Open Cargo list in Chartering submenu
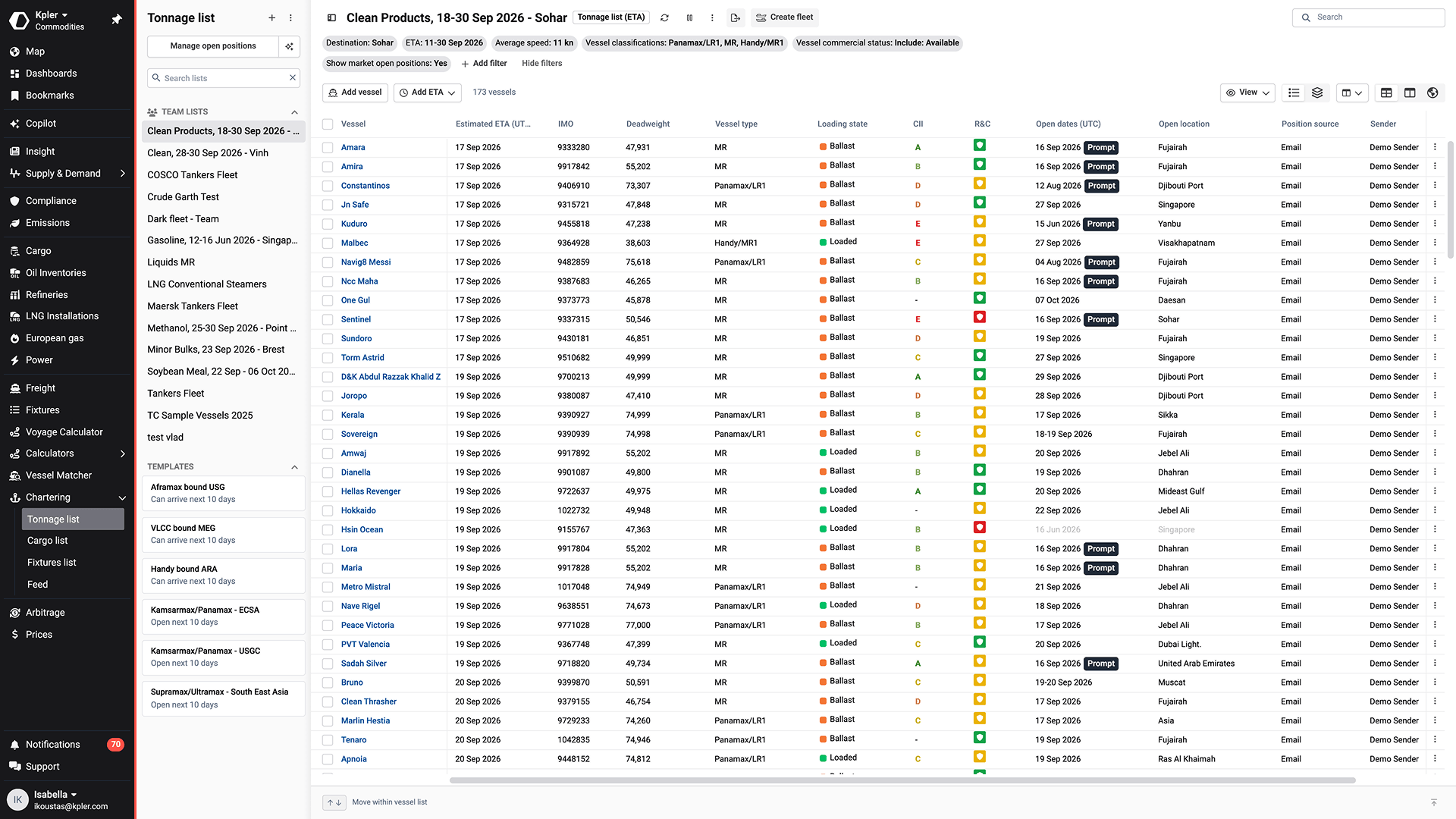The width and height of the screenshot is (1456, 819). [48, 541]
